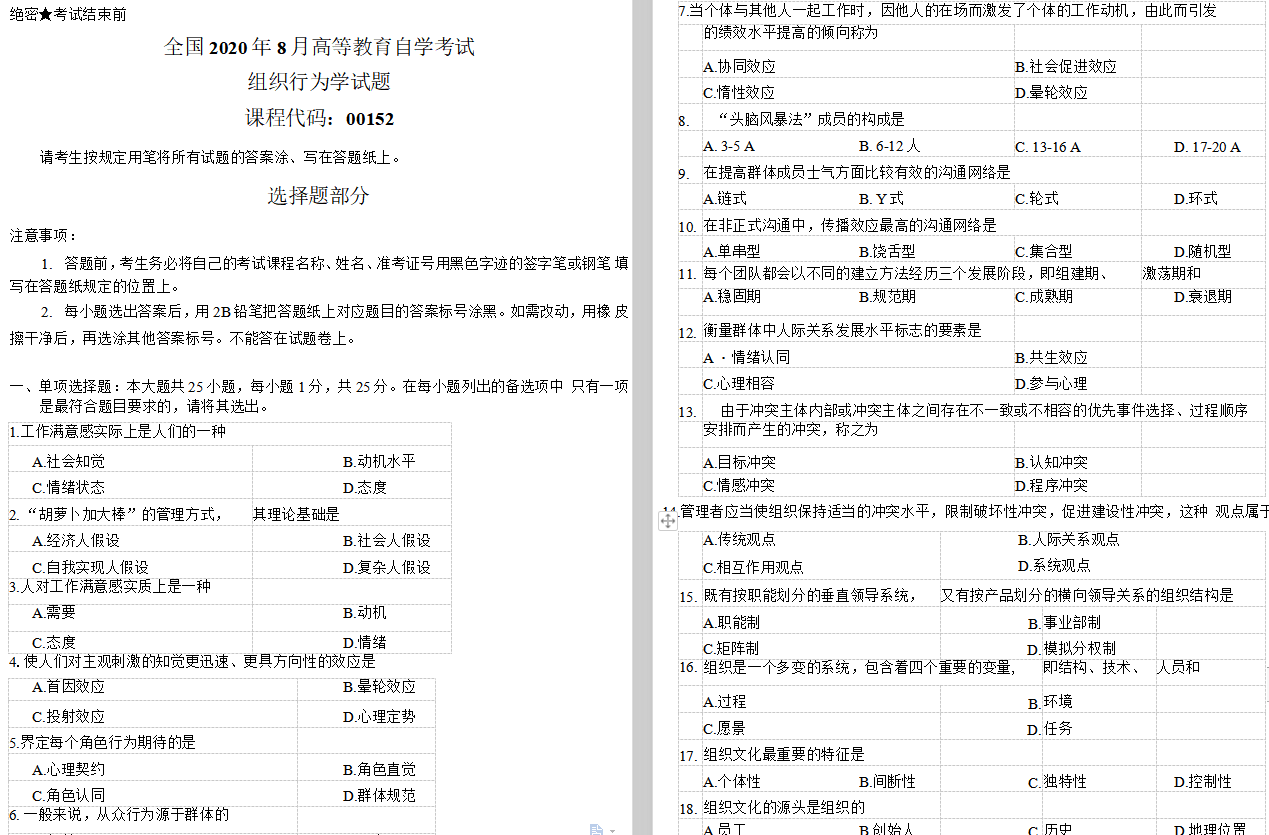1269x835 pixels.
Task: Select option "A.稳固期"
Action: 732,297
